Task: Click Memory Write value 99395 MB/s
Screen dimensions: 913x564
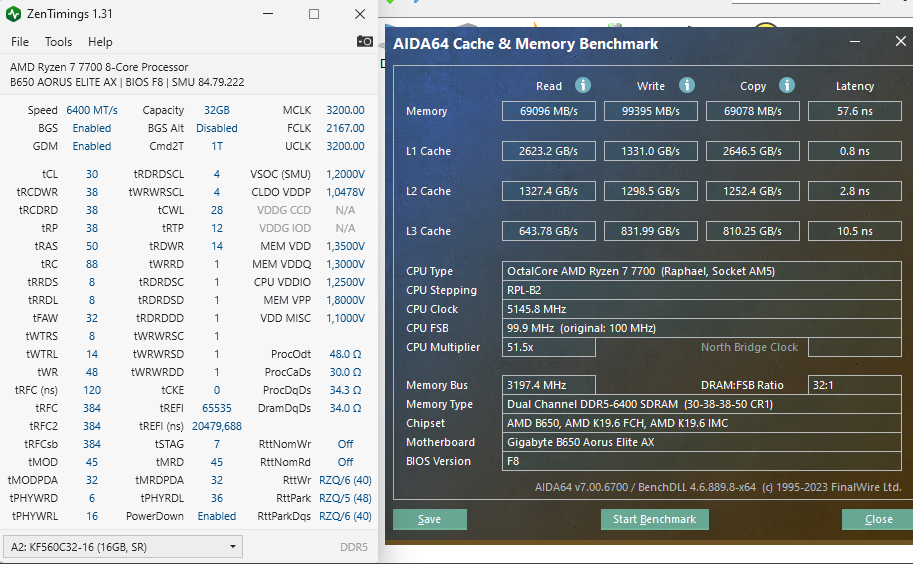Action: pyautogui.click(x=650, y=111)
